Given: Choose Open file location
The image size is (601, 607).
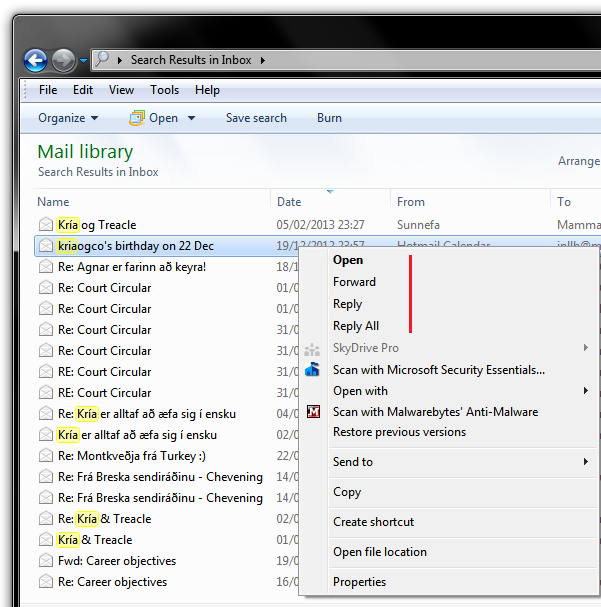Looking at the screenshot, I should tap(380, 552).
